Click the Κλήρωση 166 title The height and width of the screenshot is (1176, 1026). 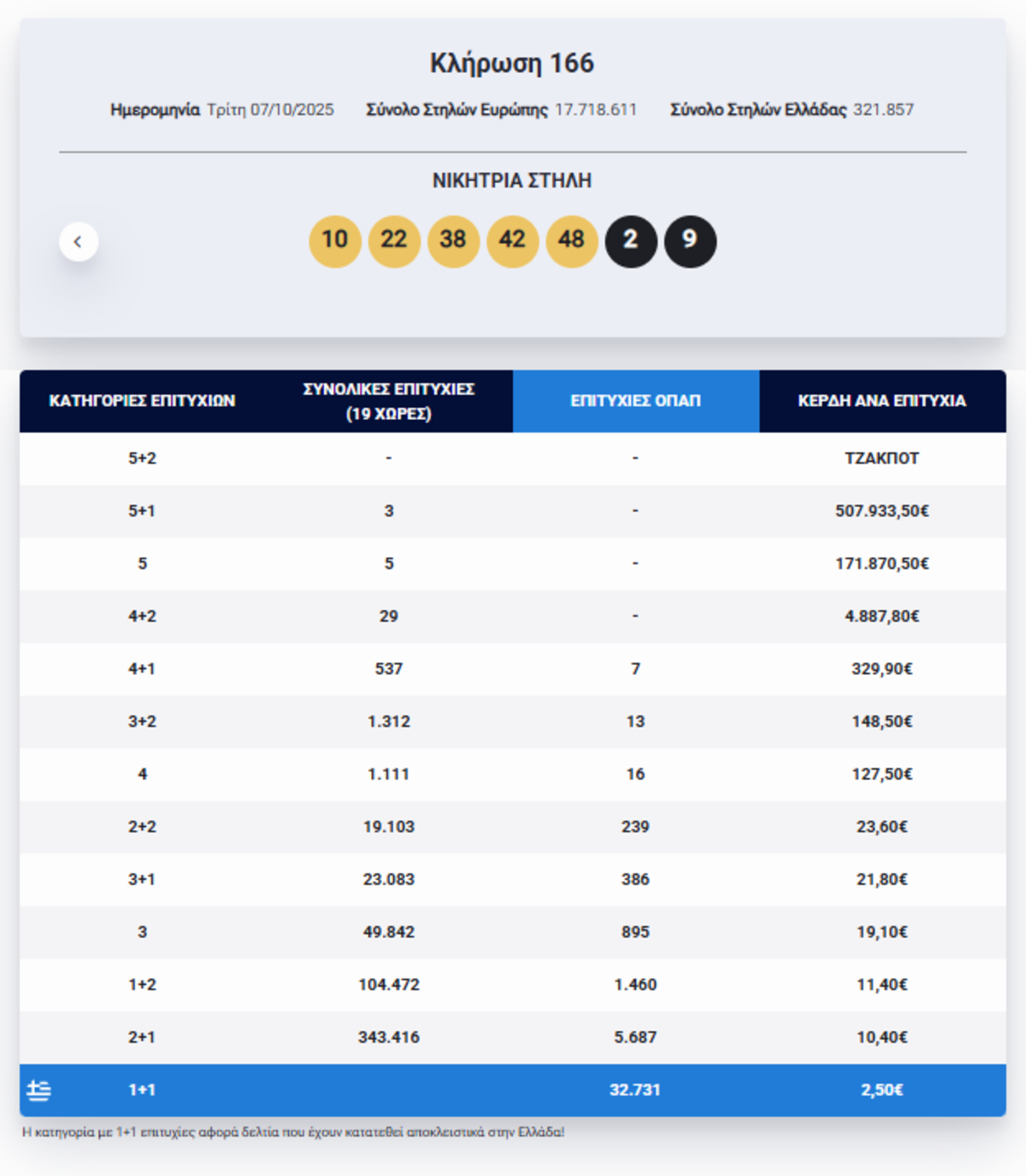(x=511, y=63)
